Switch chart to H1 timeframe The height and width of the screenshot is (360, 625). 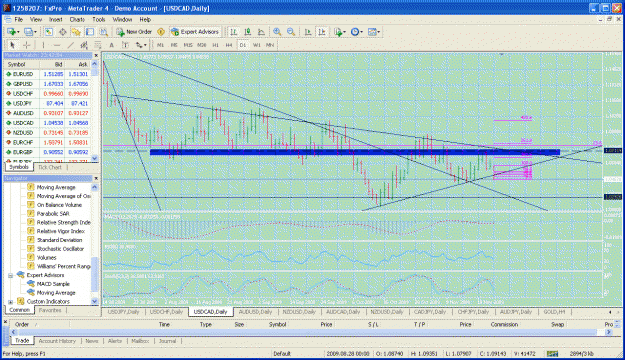click(x=216, y=45)
